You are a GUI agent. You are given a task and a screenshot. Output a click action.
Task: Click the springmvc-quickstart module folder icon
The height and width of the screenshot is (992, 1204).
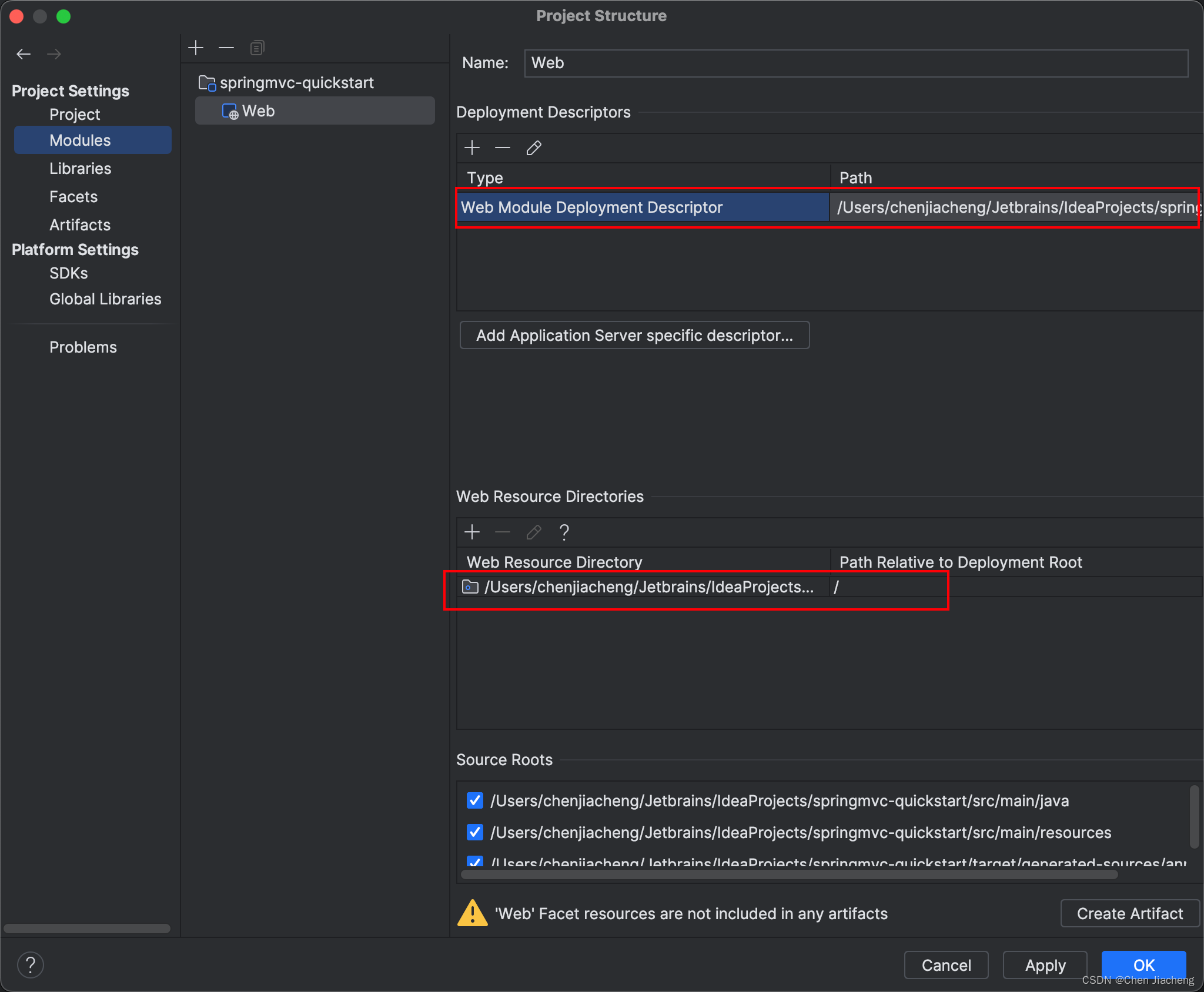(x=207, y=83)
